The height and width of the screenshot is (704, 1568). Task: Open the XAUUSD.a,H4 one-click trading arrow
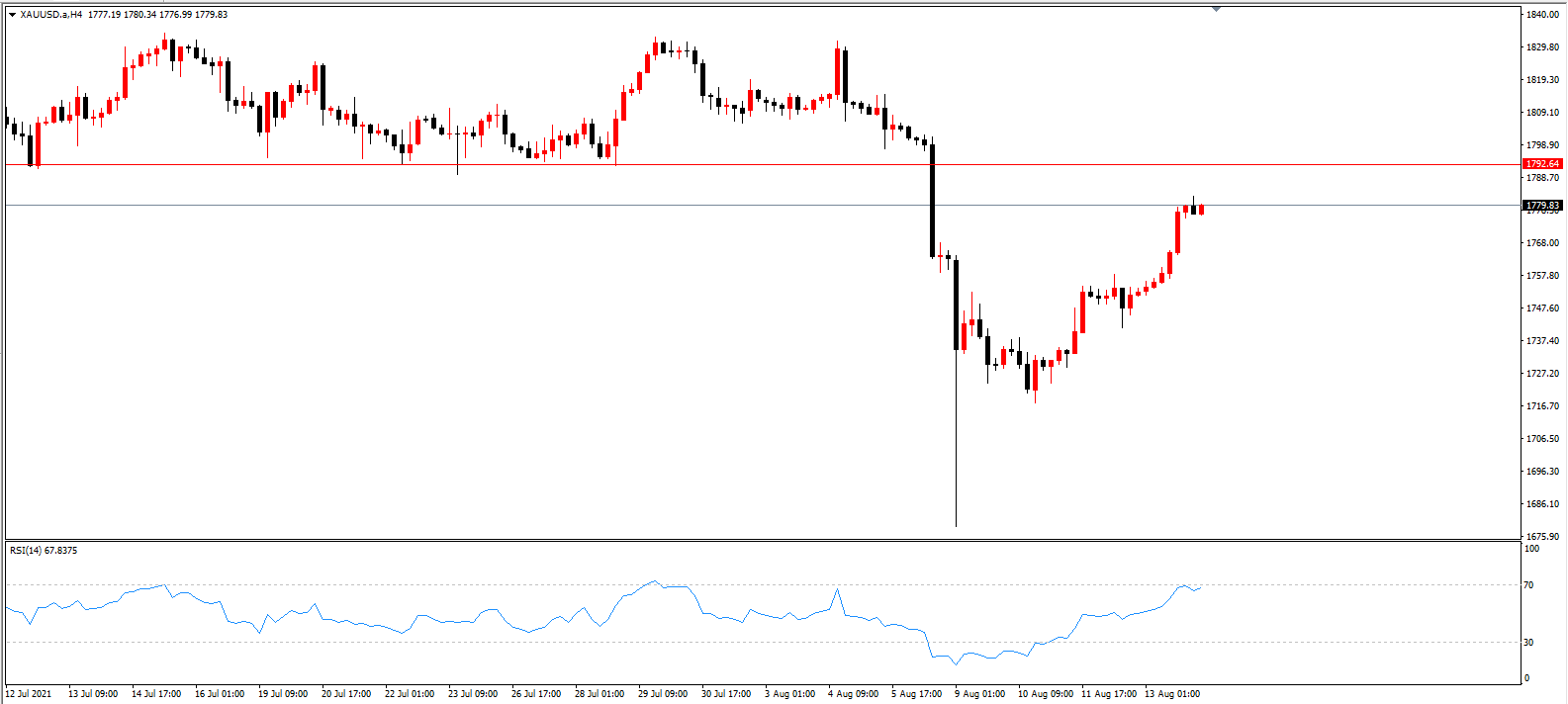12,15
